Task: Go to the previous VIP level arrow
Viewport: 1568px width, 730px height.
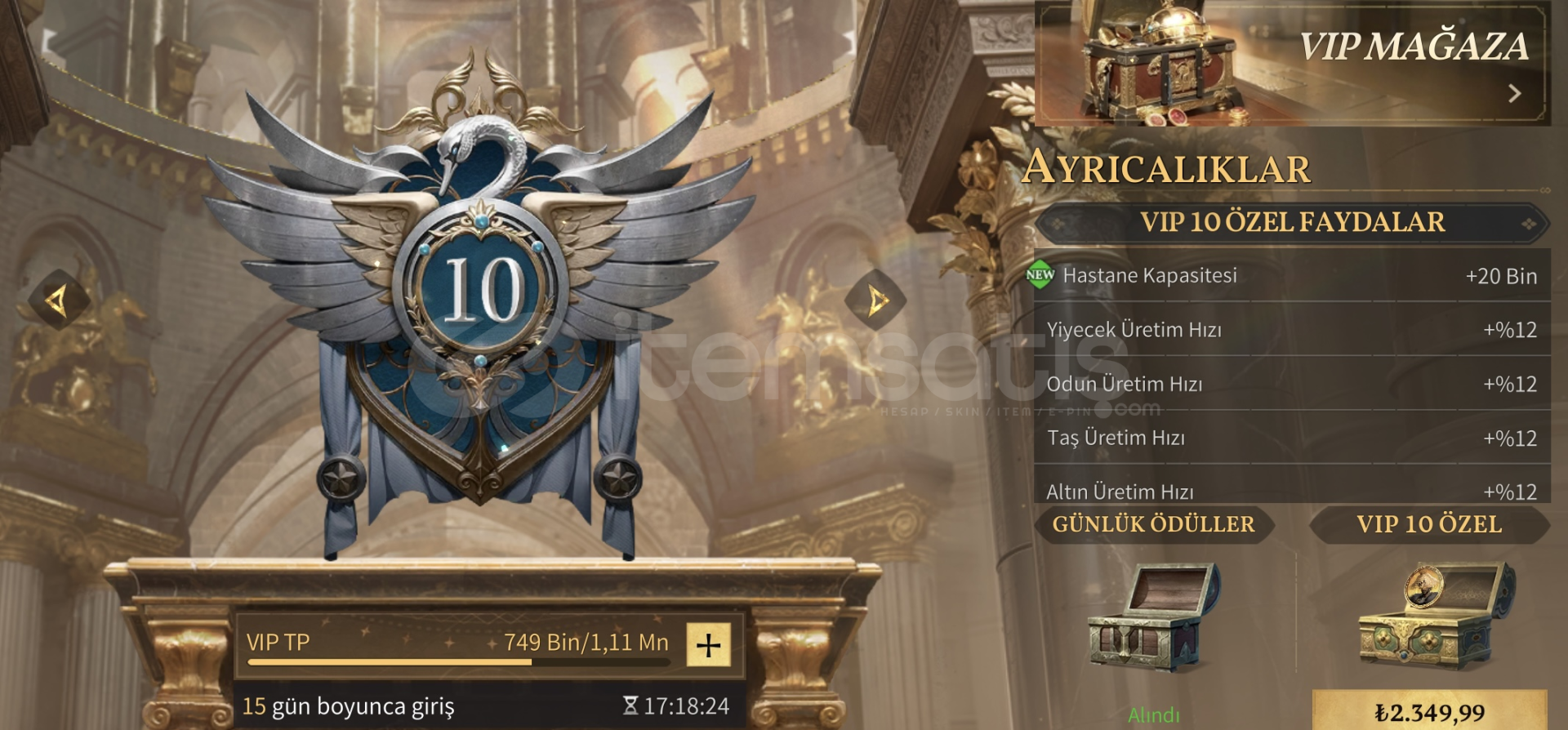Action: pyautogui.click(x=59, y=301)
